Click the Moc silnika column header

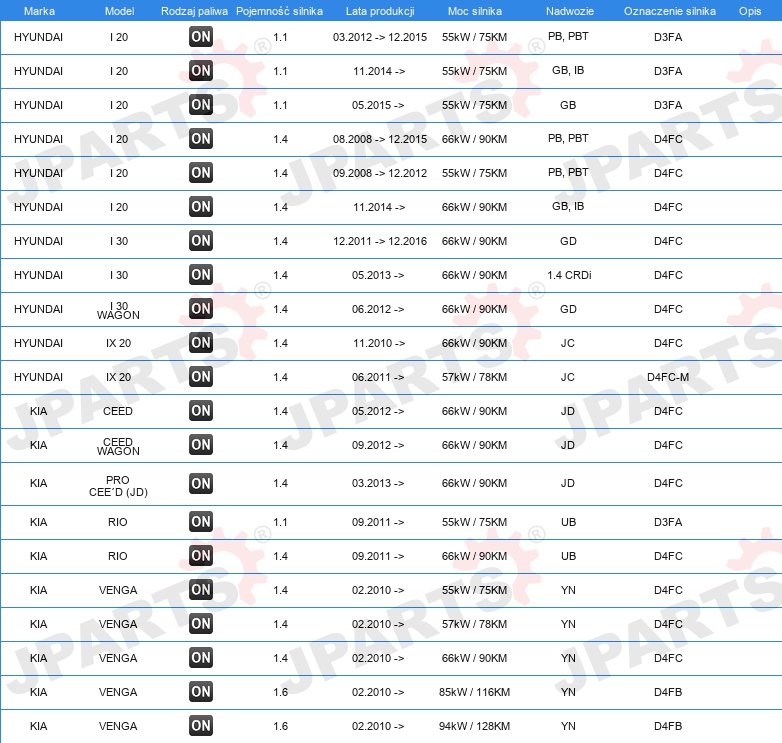point(474,11)
